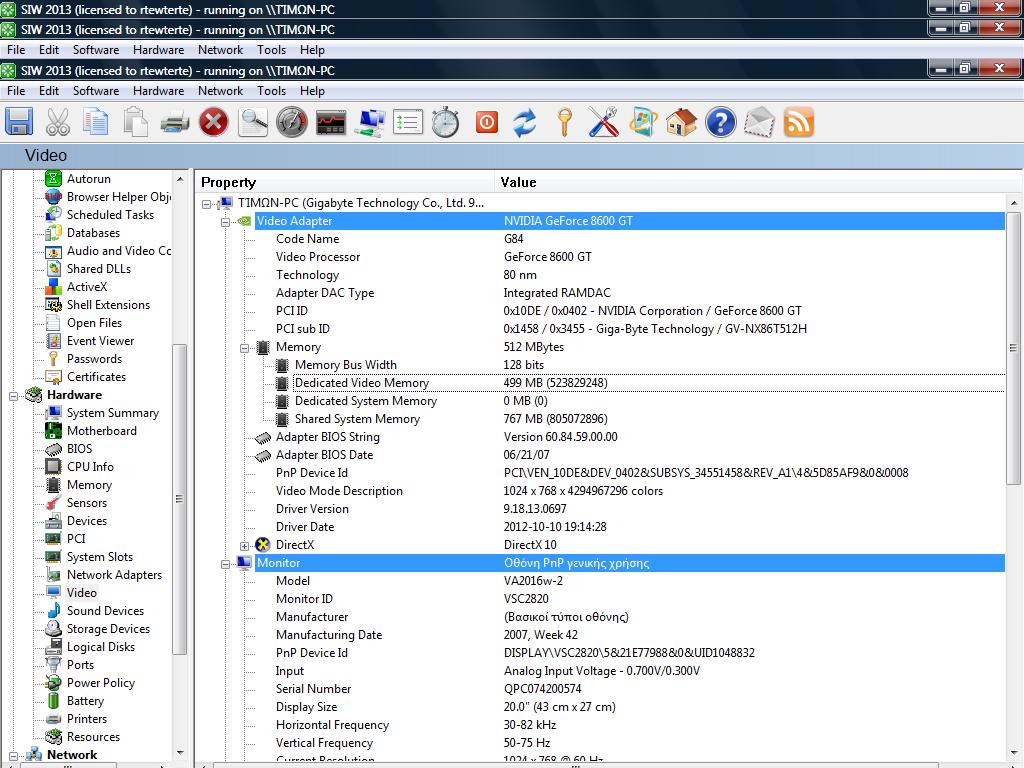
Task: Open the Help menu in the background window
Action: coord(312,50)
